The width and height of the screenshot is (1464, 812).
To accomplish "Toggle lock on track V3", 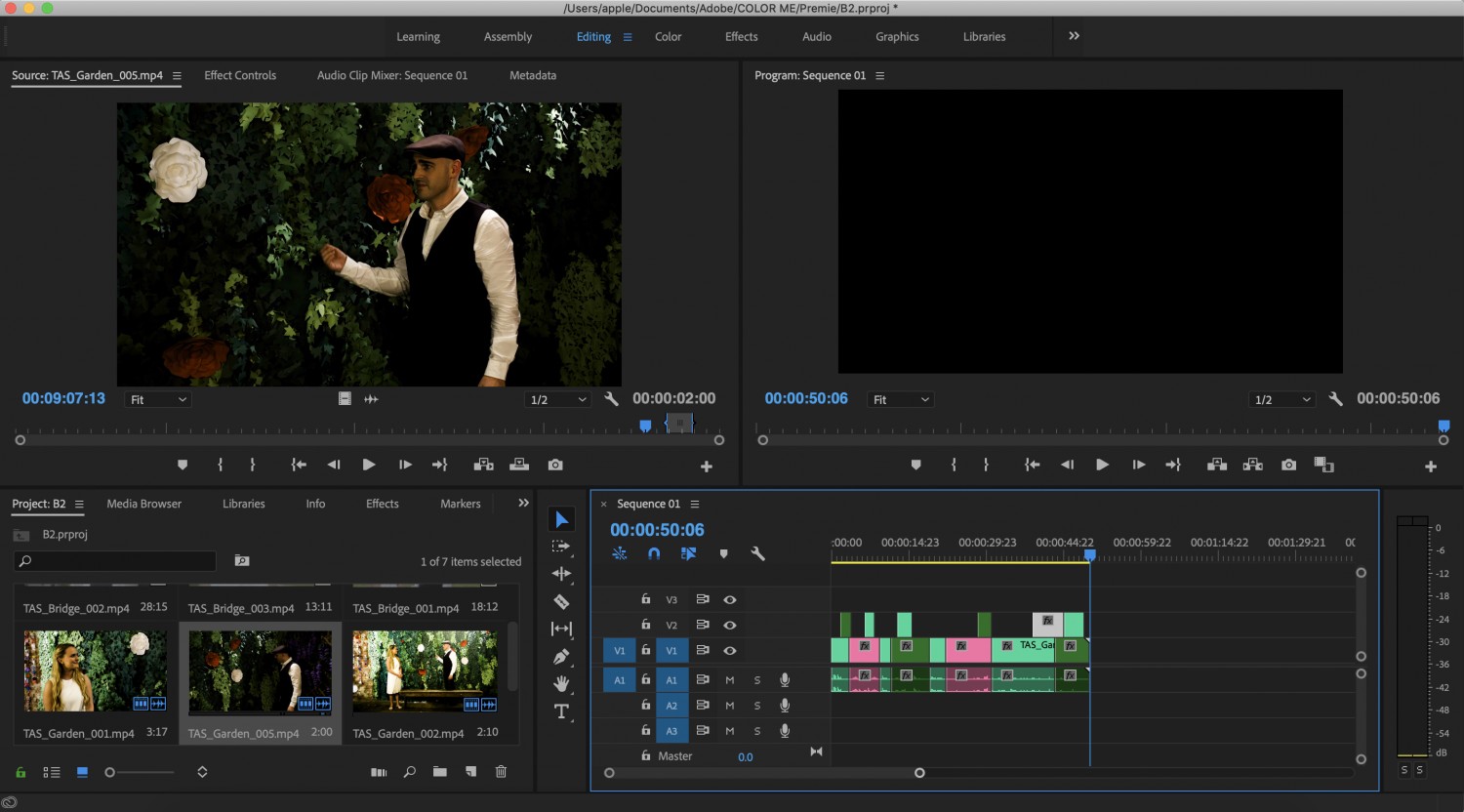I will coord(645,598).
